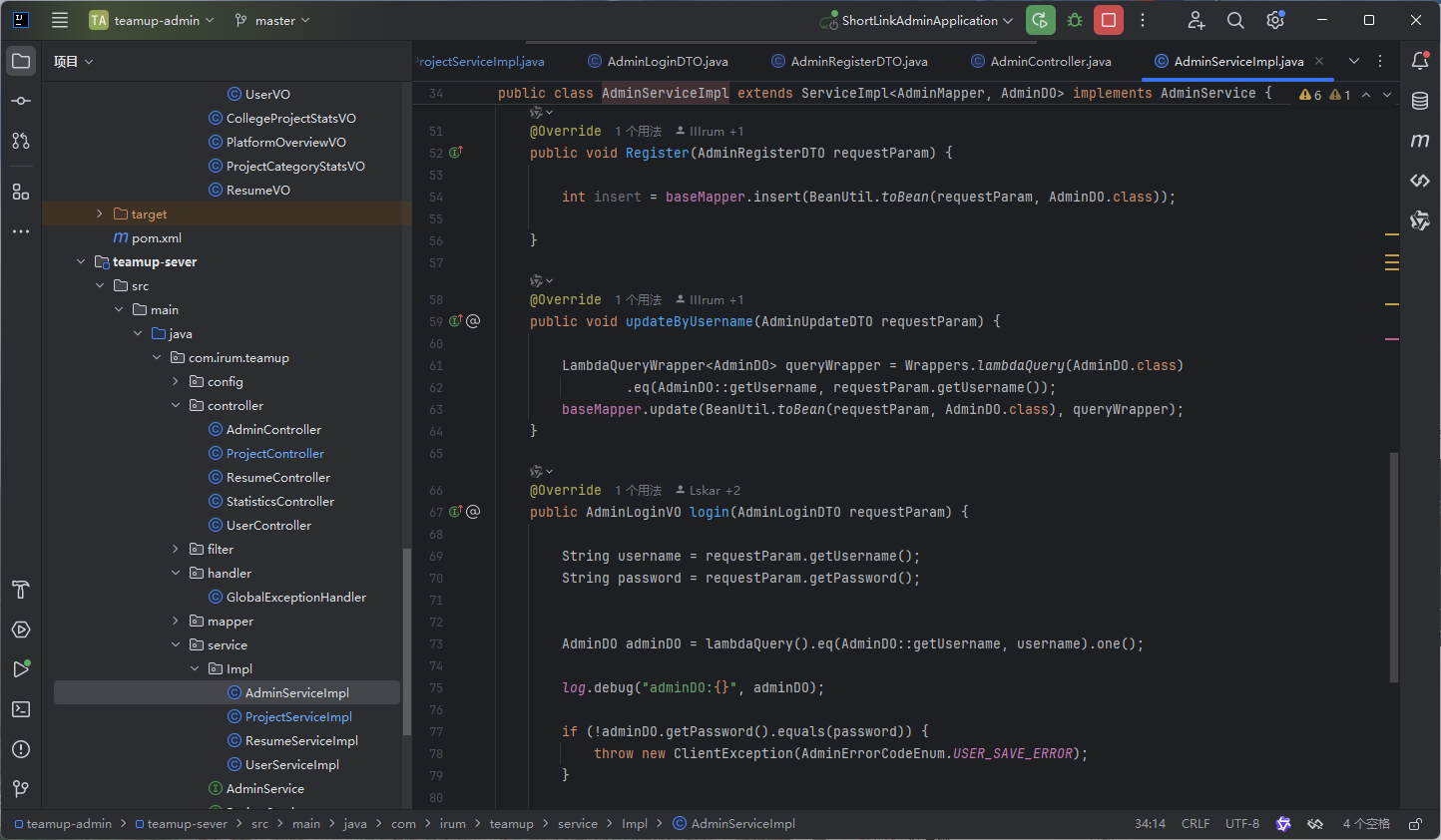
Task: Open the teamup-admin project dropdown
Action: (152, 20)
